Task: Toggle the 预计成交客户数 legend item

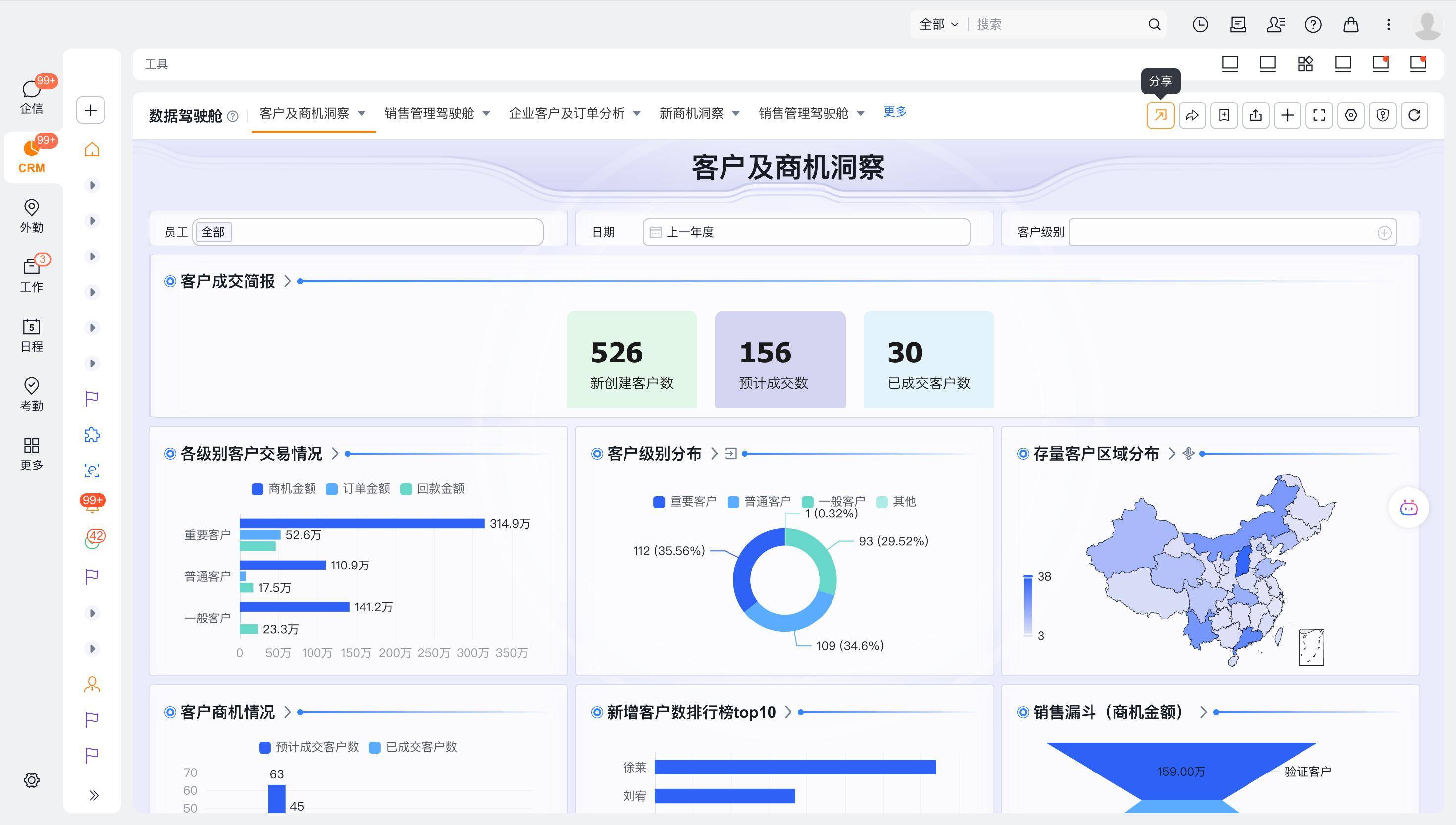Action: (x=309, y=747)
